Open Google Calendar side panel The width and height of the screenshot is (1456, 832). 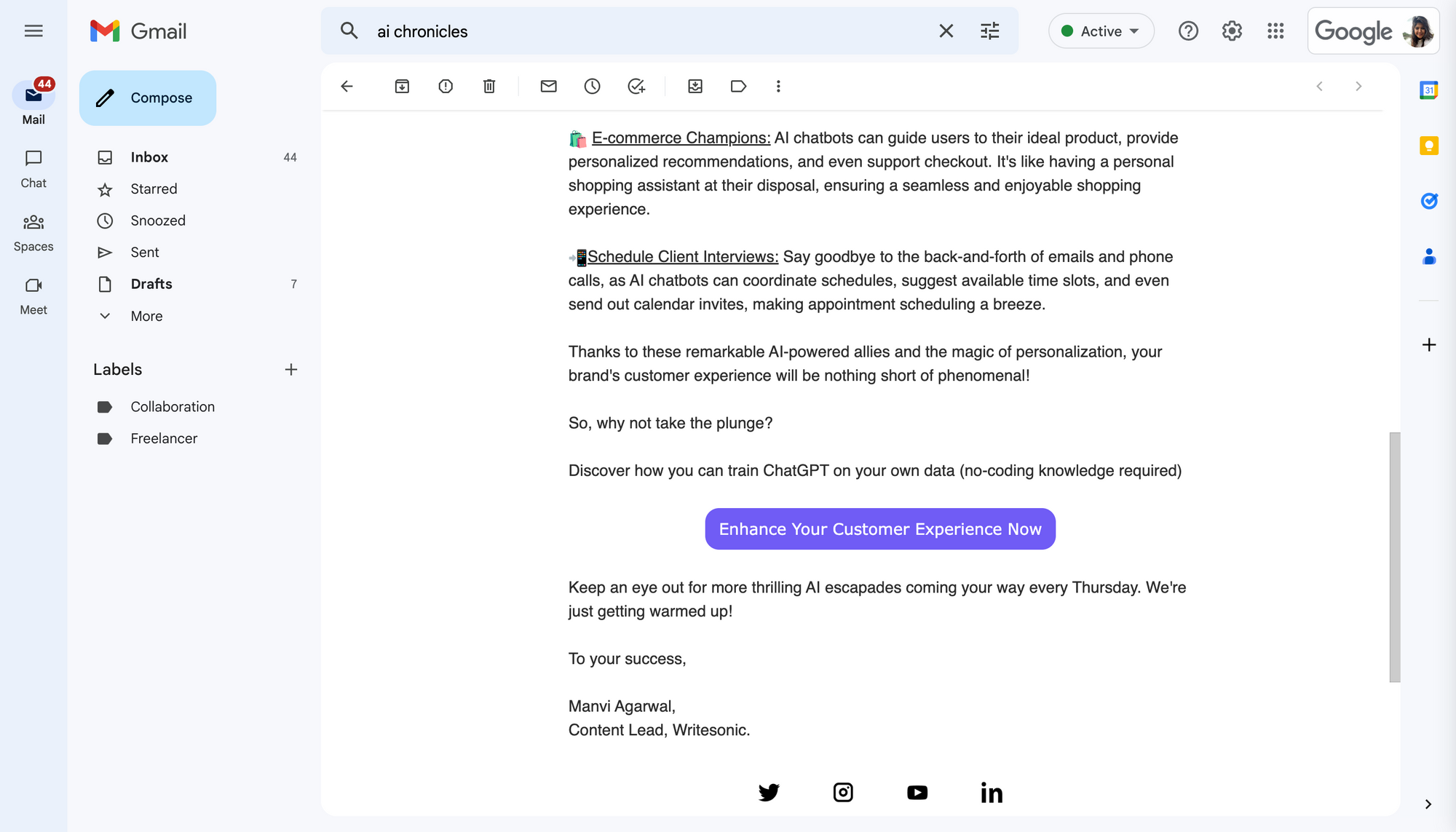tap(1429, 90)
